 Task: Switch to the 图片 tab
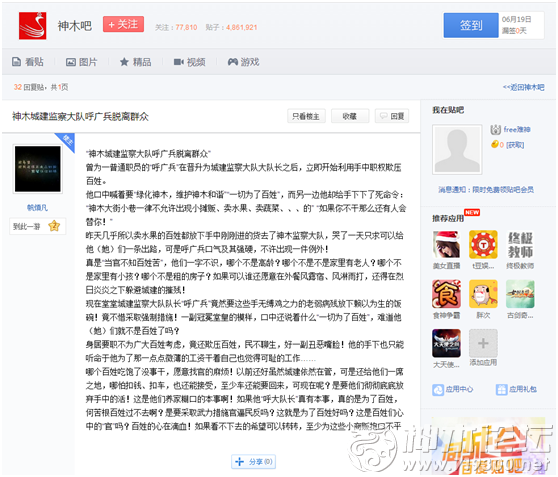pos(81,62)
